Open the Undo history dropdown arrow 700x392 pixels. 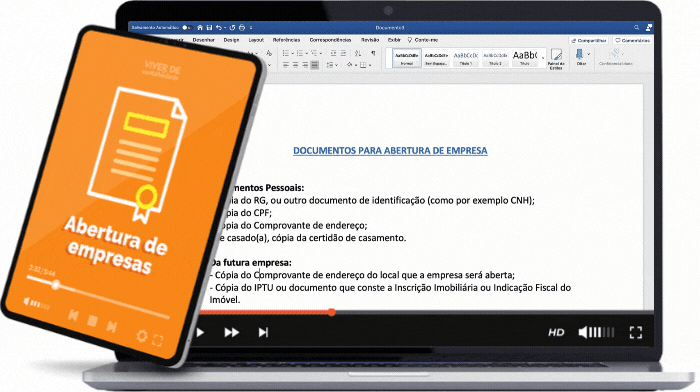coord(225,28)
